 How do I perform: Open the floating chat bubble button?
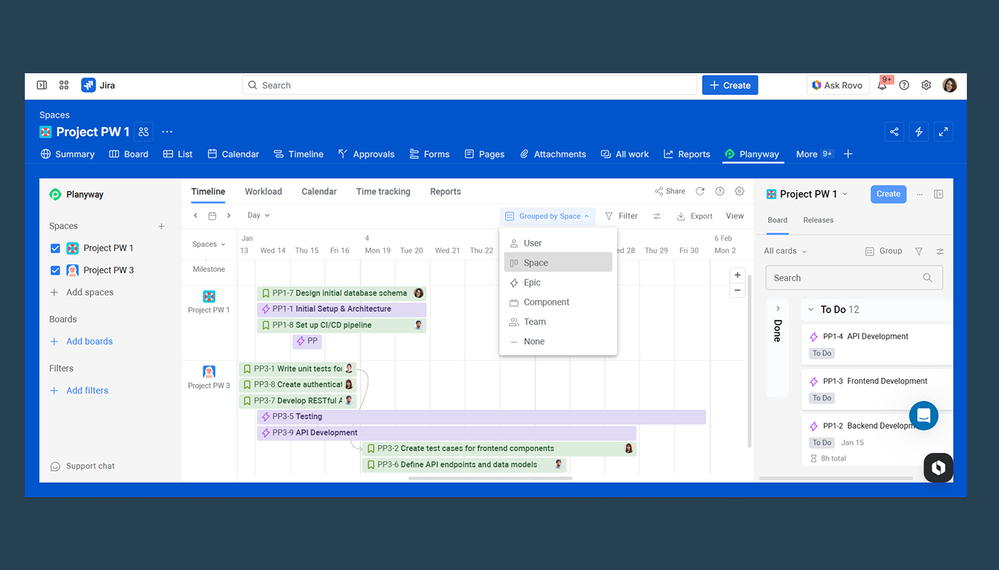pyautogui.click(x=923, y=416)
